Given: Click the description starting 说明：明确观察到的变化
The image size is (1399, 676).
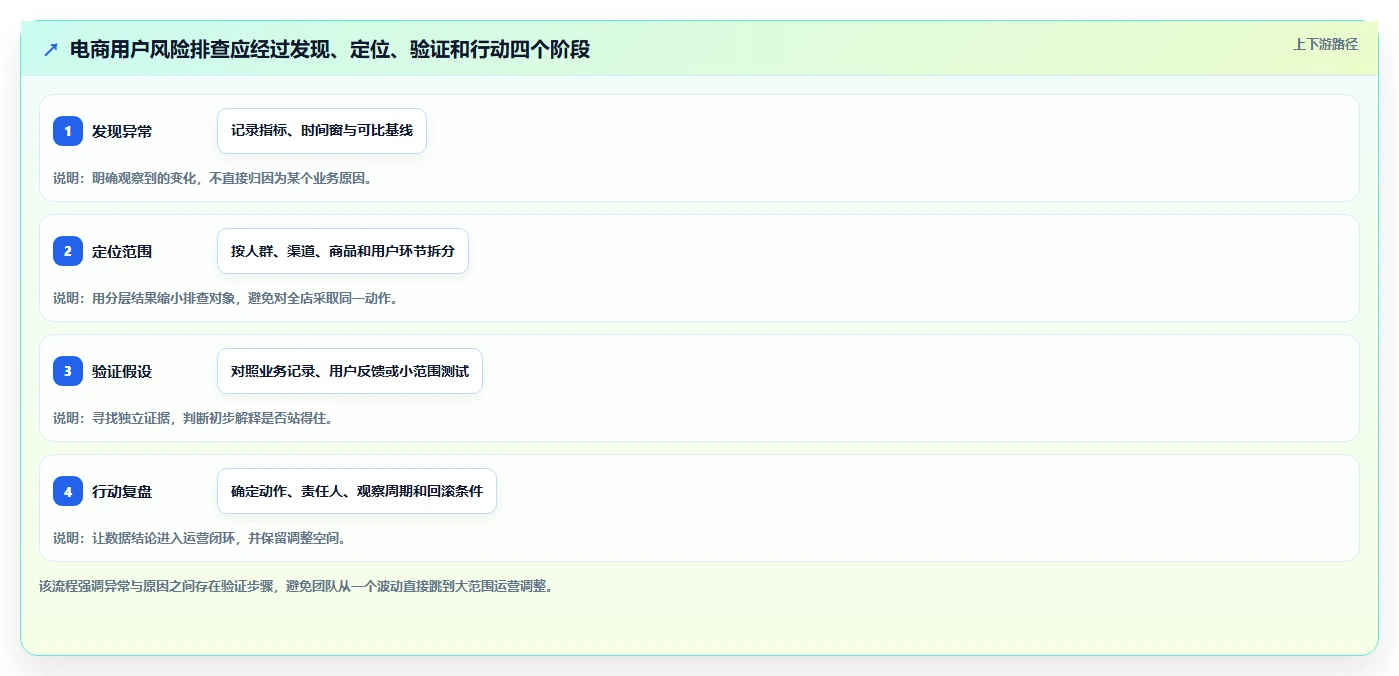Looking at the screenshot, I should [213, 178].
